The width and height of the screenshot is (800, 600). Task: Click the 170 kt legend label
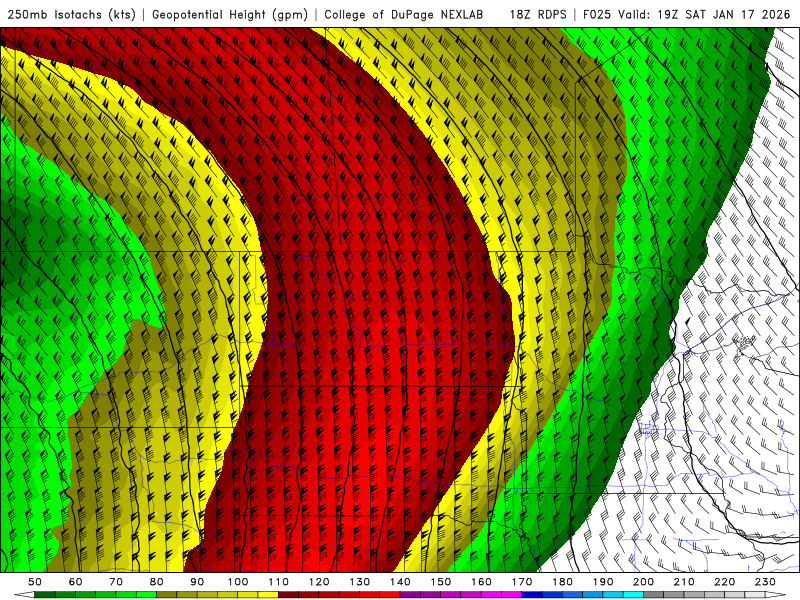pyautogui.click(x=522, y=582)
